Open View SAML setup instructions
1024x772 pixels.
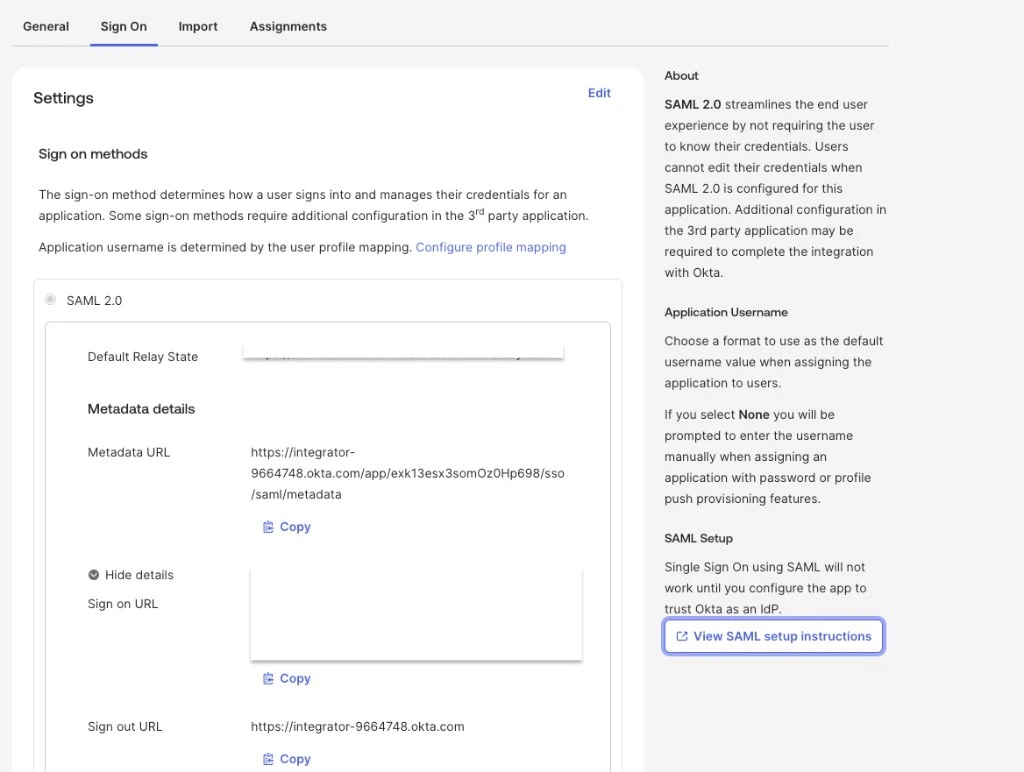point(773,636)
